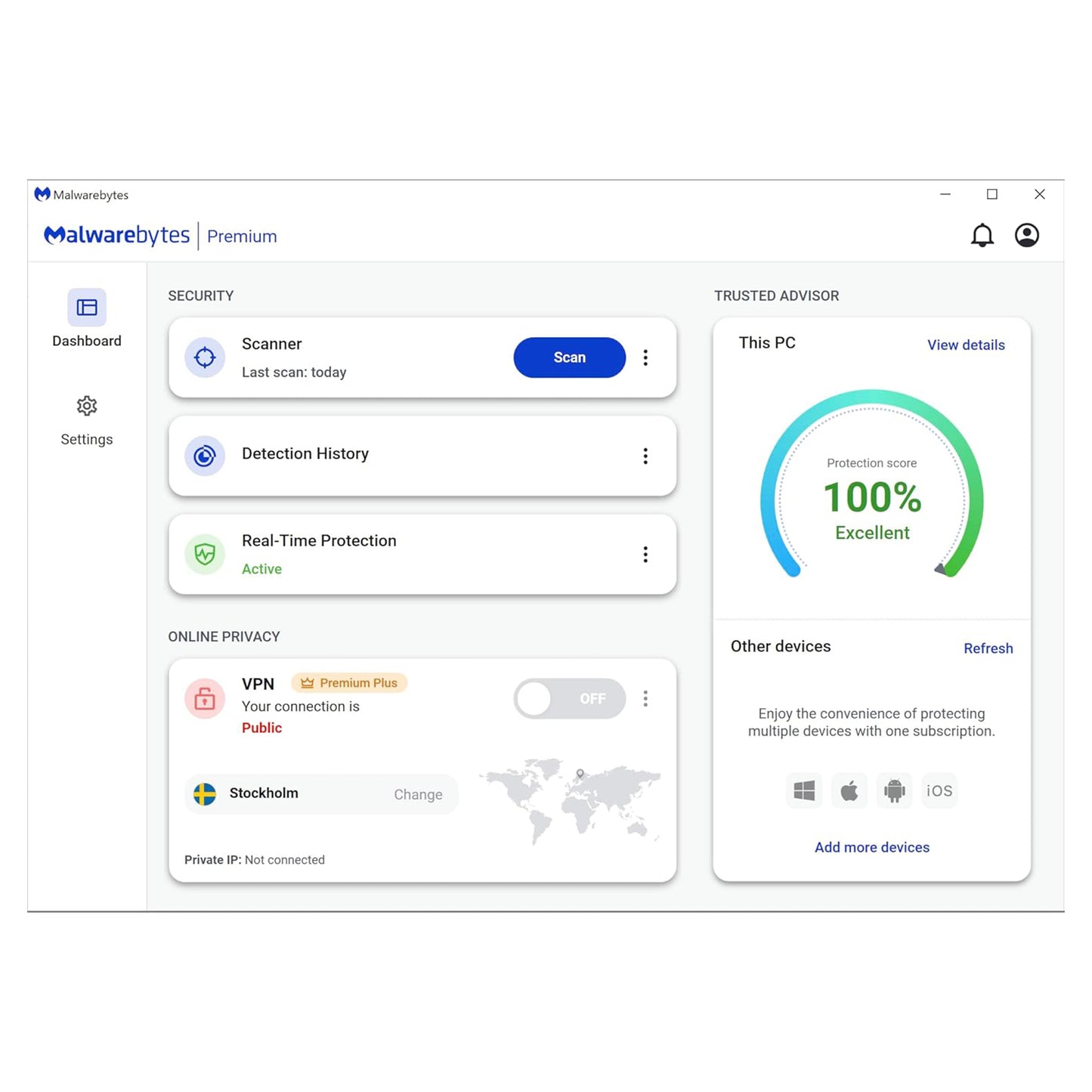Open the Detection History three-dot menu
Image resolution: width=1092 pixels, height=1092 pixels.
tap(646, 455)
